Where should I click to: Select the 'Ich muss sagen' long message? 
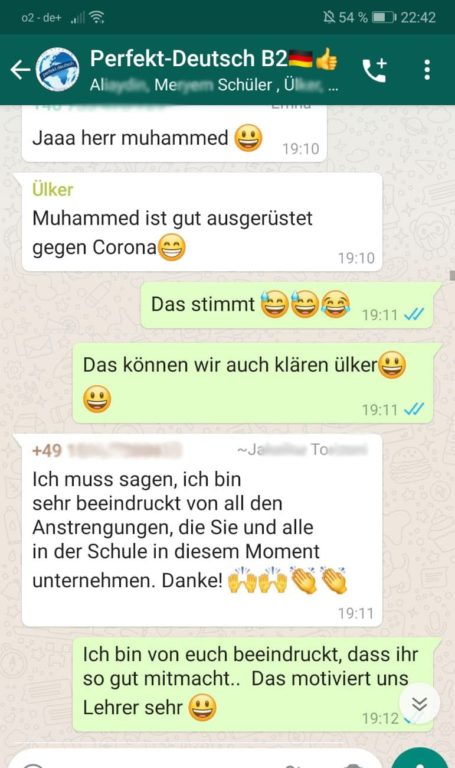coord(202,530)
